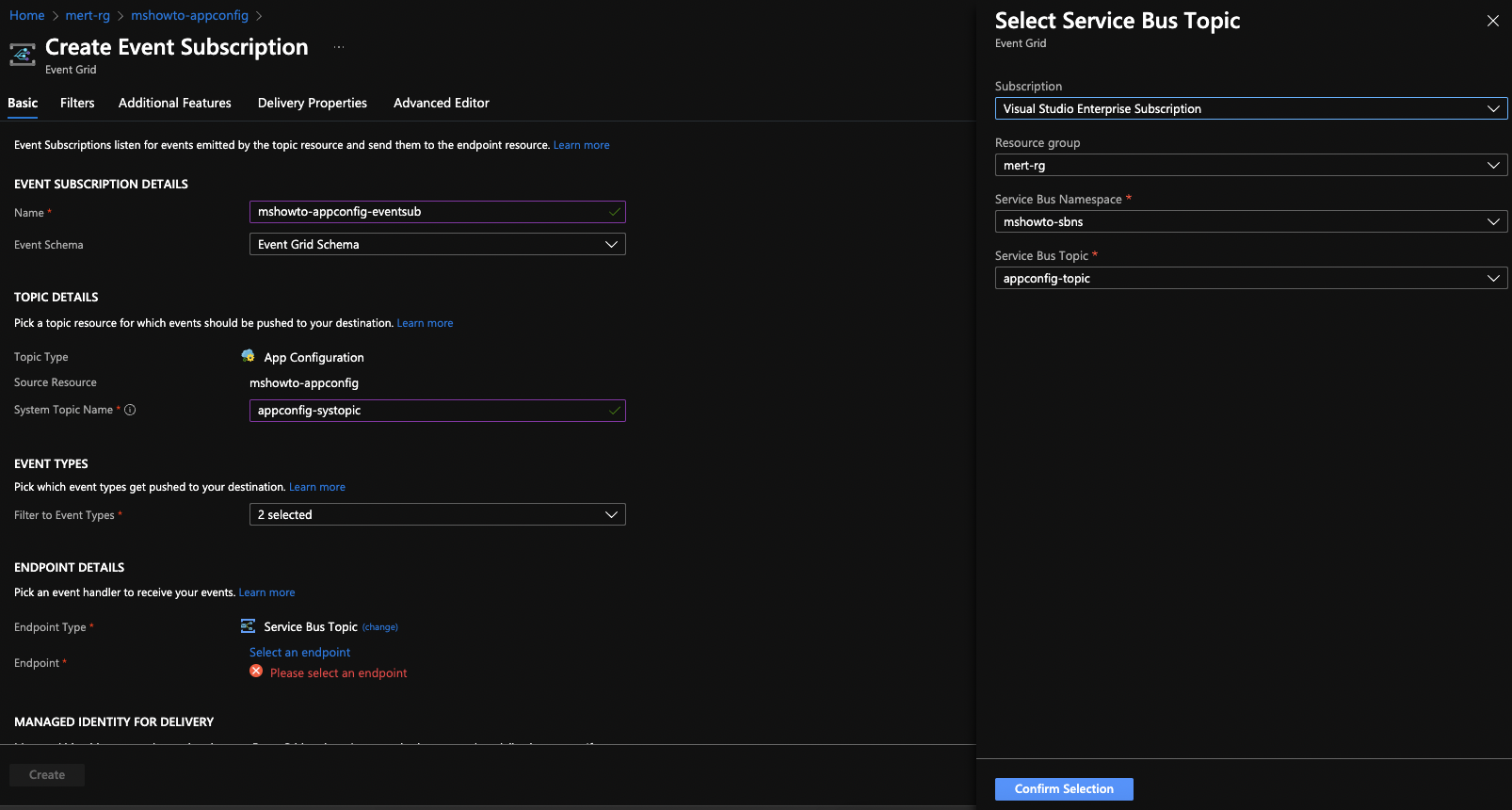This screenshot has height=810, width=1512.
Task: Click Learn more link in Event Subscriptions description
Action: pyautogui.click(x=582, y=145)
